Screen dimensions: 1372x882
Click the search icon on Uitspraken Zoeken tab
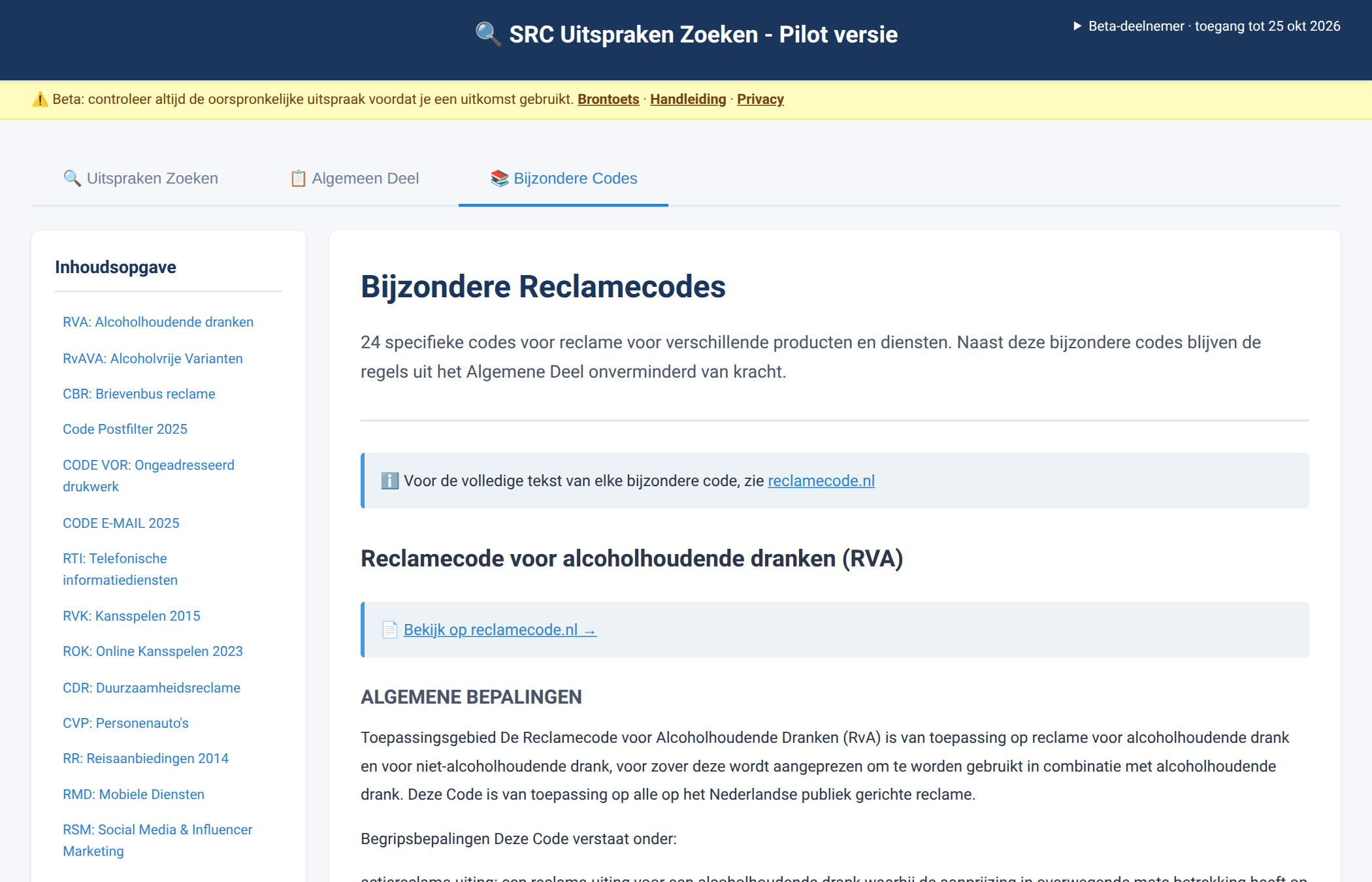[72, 178]
